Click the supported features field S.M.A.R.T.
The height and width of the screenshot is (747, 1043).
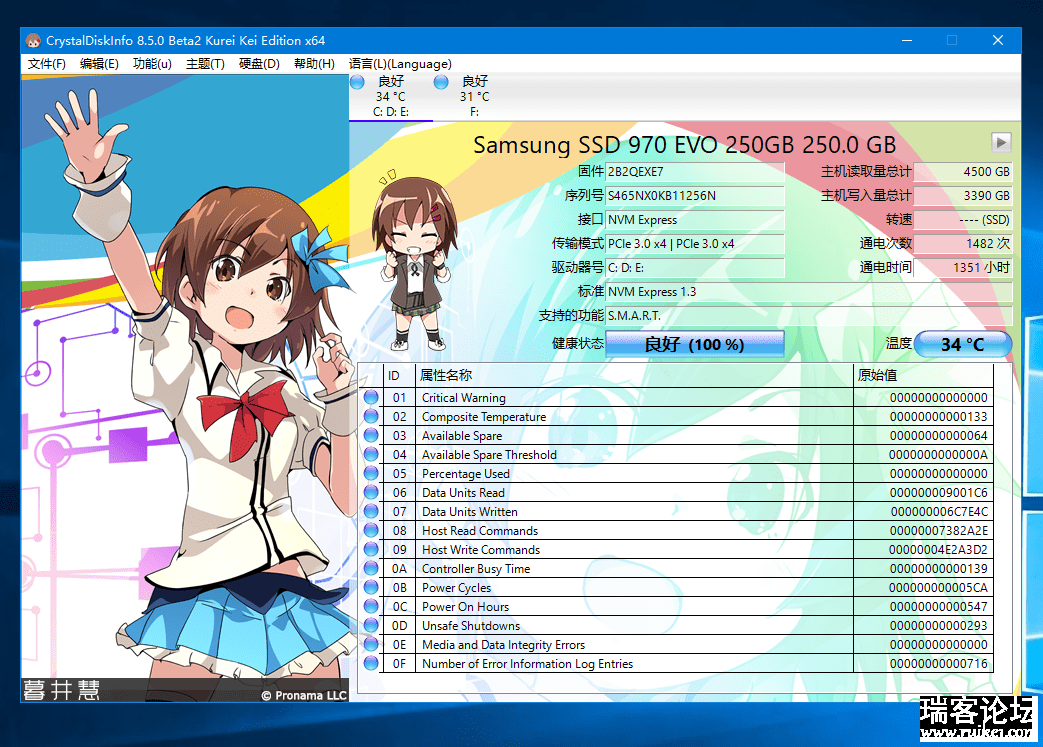pos(809,315)
